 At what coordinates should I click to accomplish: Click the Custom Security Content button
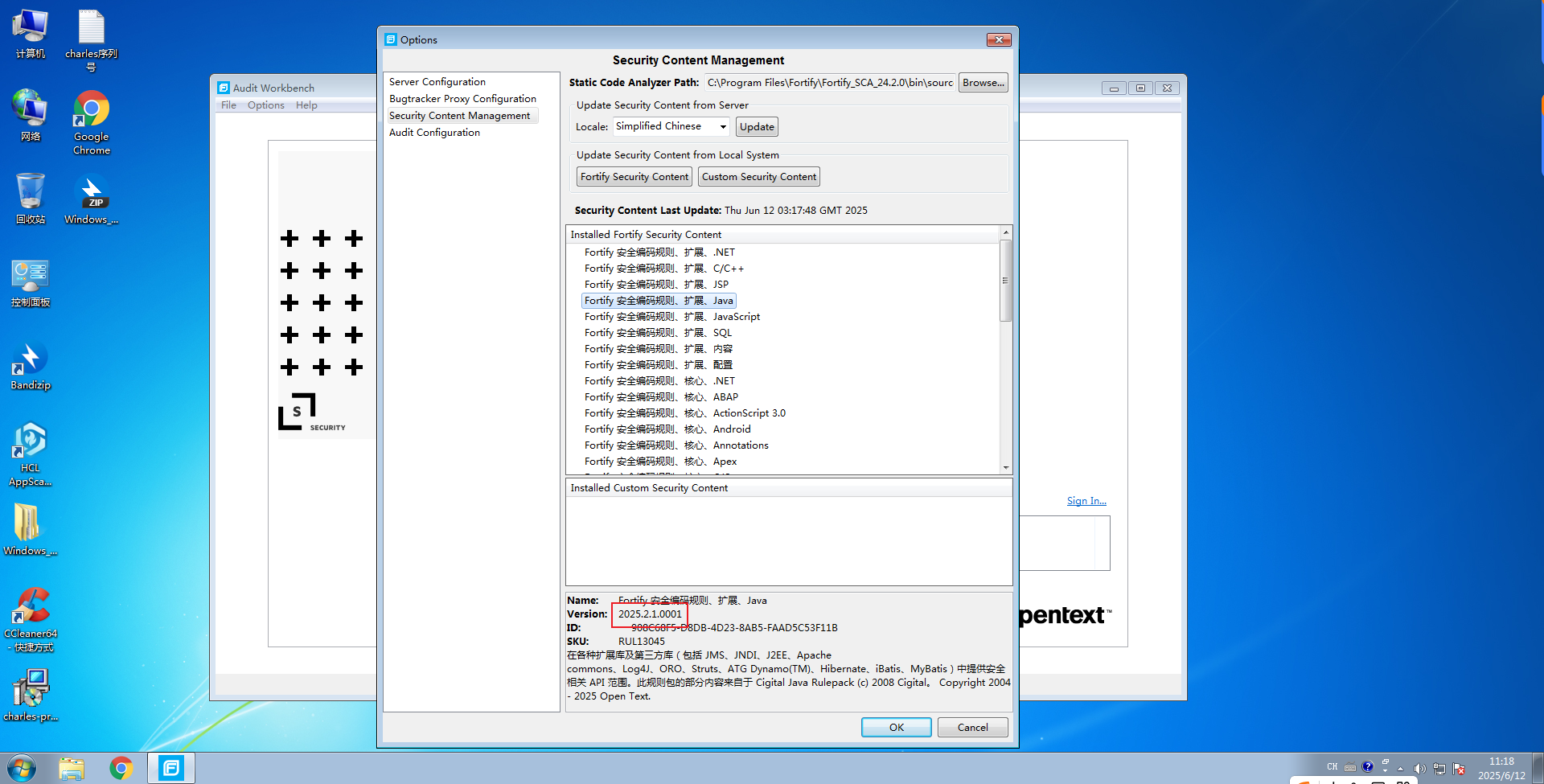click(759, 177)
